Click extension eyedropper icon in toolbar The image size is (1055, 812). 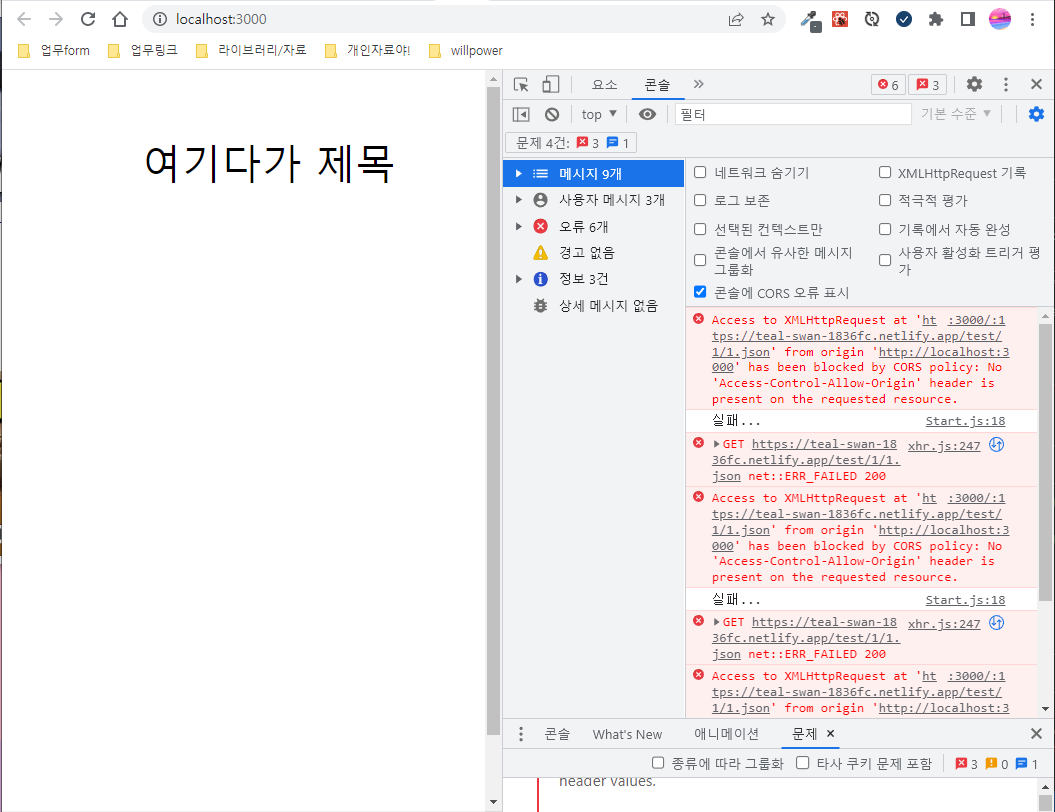click(x=809, y=20)
